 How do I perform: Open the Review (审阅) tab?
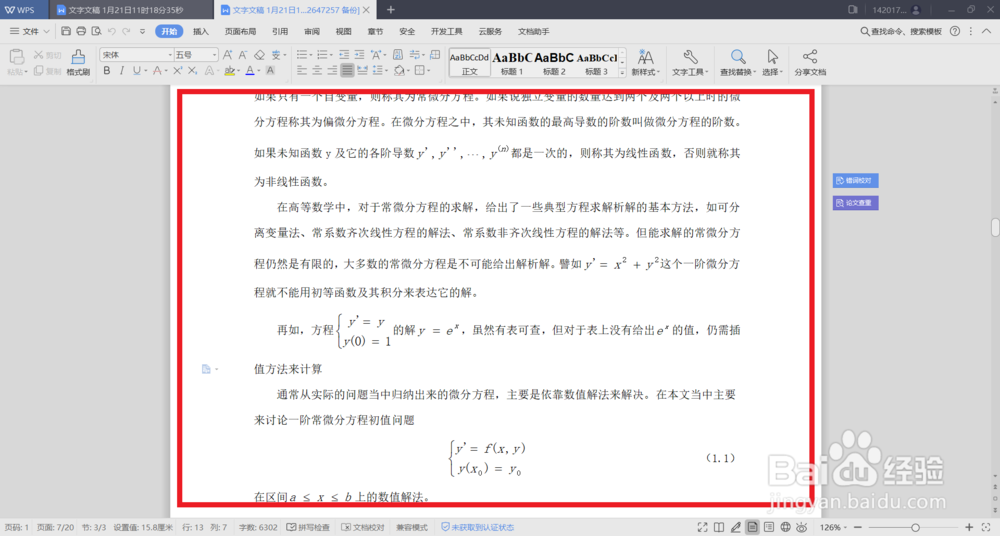tap(312, 31)
